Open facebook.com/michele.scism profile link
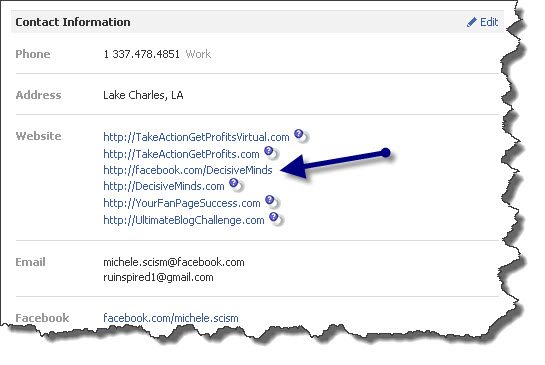This screenshot has height=365, width=545. [x=171, y=318]
